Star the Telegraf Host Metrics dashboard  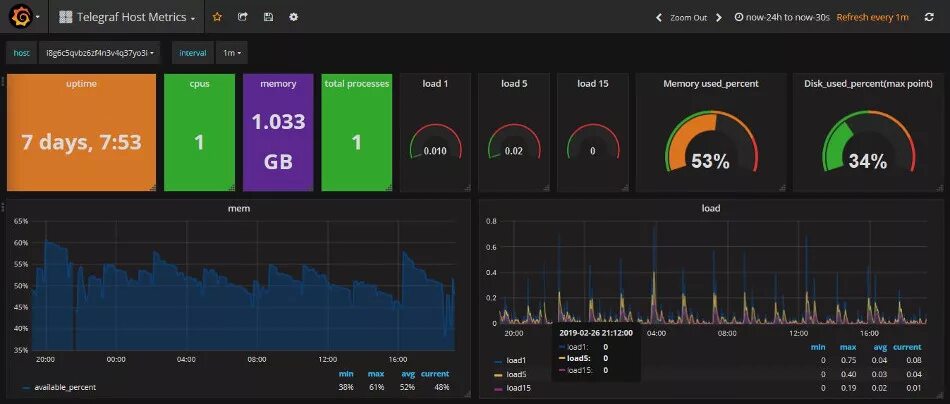pyautogui.click(x=217, y=17)
